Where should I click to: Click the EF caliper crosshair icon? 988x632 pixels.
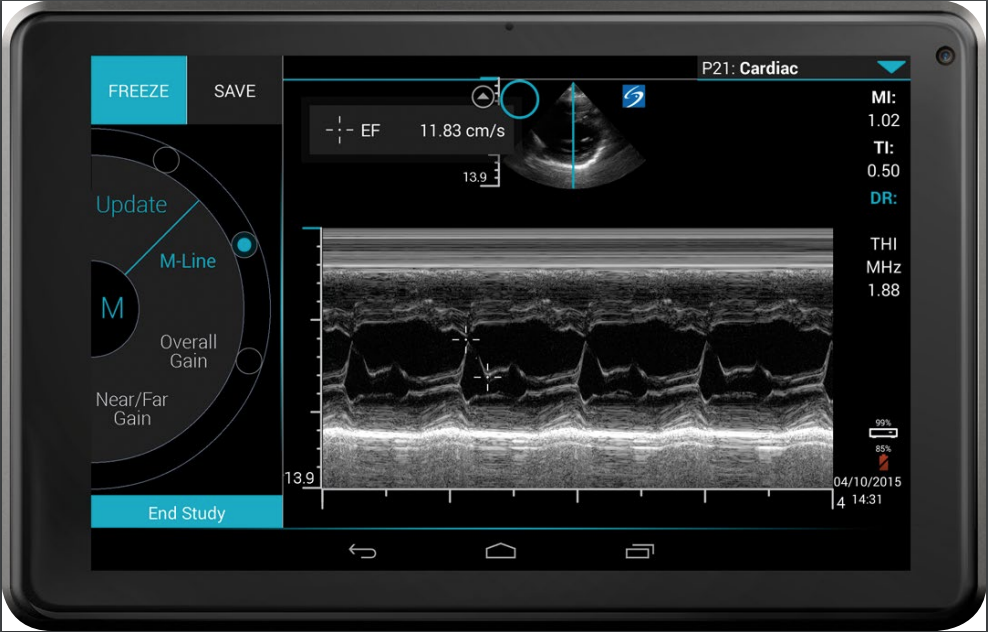pyautogui.click(x=340, y=130)
